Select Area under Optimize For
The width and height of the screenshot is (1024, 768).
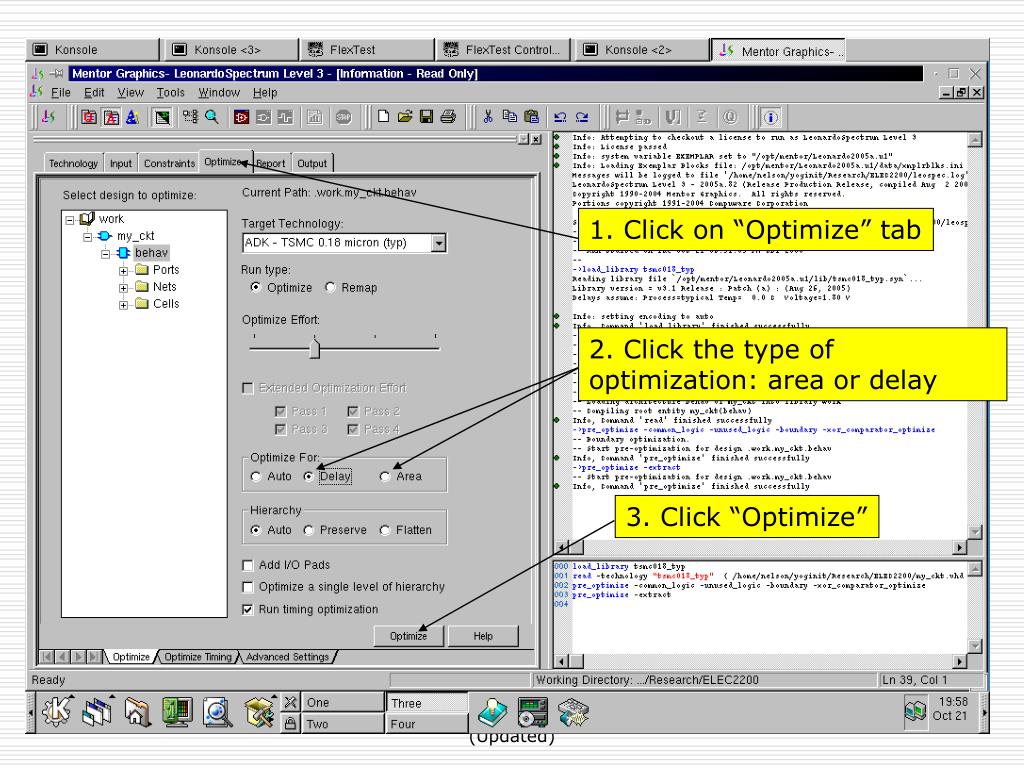pyautogui.click(x=385, y=477)
